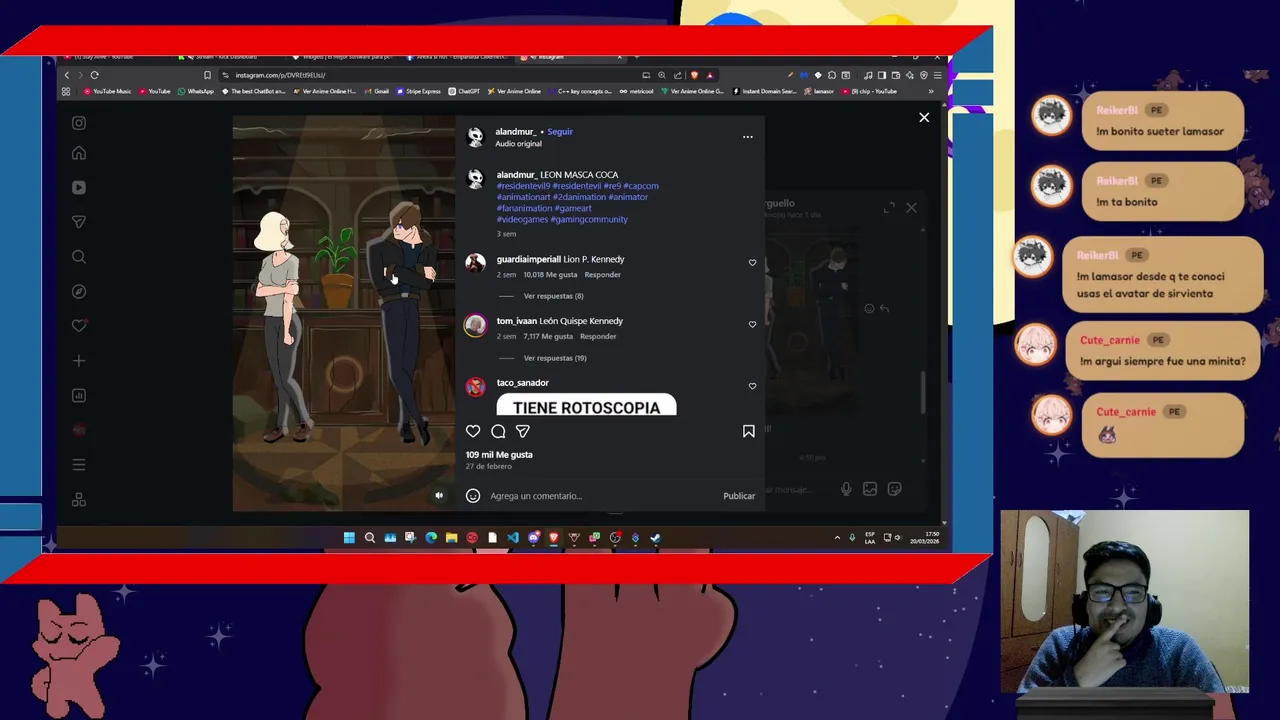Open the #gamingcommunity hashtag
The width and height of the screenshot is (1280, 720).
[x=589, y=220]
